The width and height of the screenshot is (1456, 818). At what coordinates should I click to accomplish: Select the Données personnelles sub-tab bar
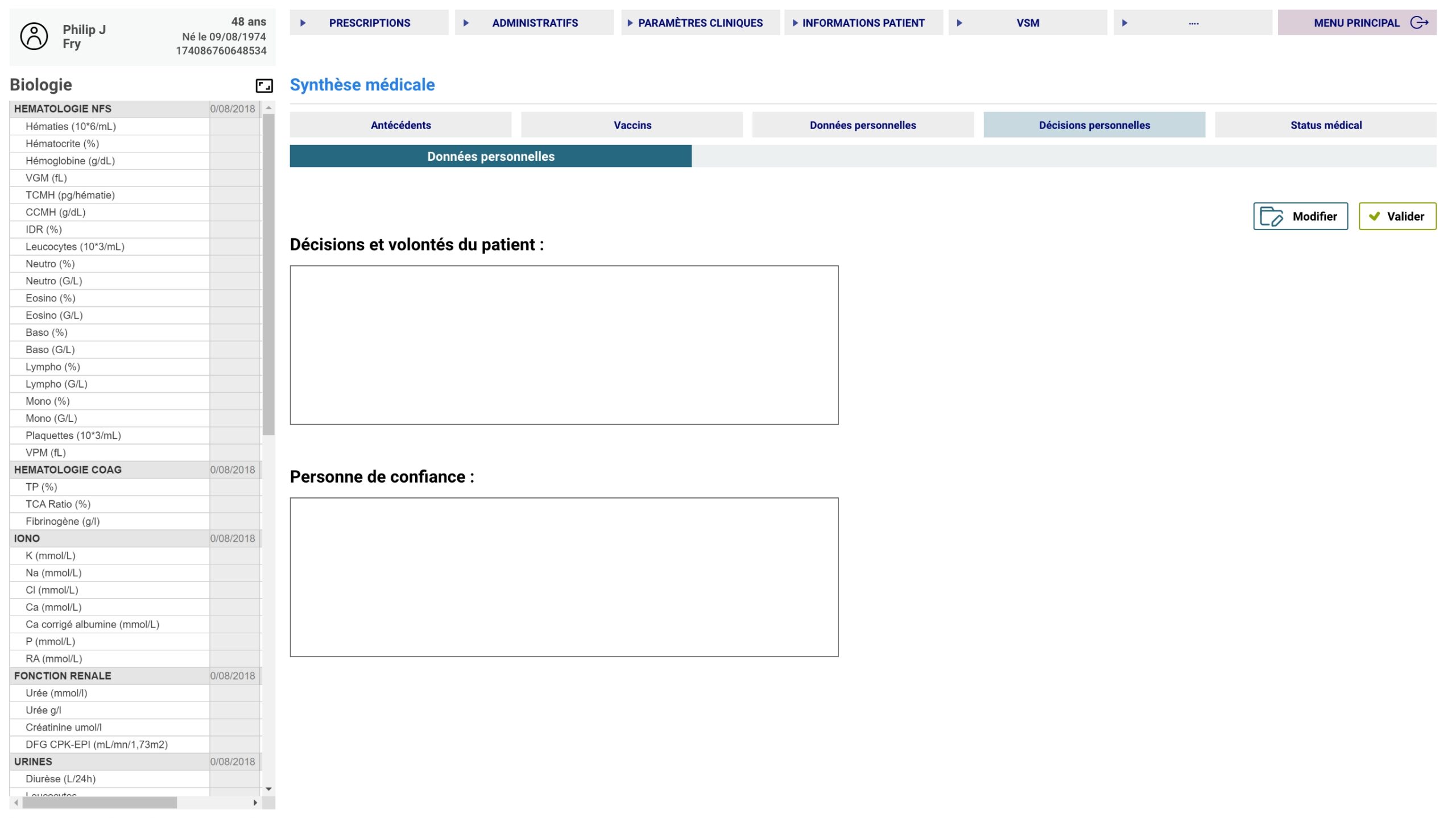click(490, 156)
